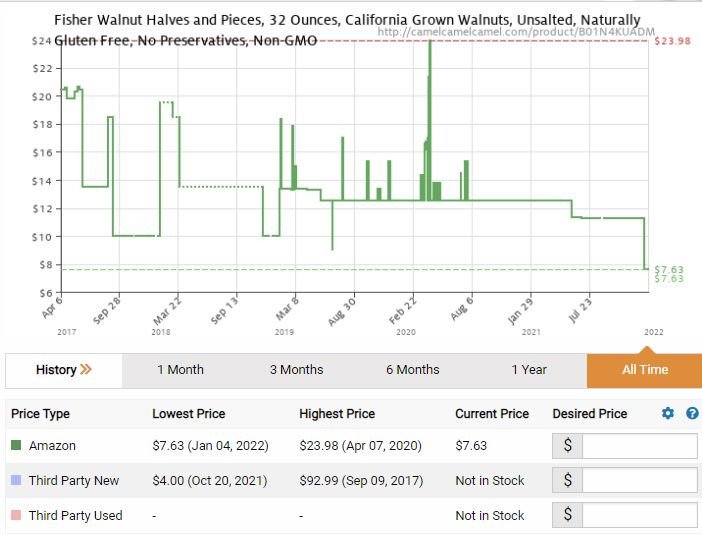Click Third Party New 'Not in Stock' cell
This screenshot has height=536, width=702.
tap(490, 480)
